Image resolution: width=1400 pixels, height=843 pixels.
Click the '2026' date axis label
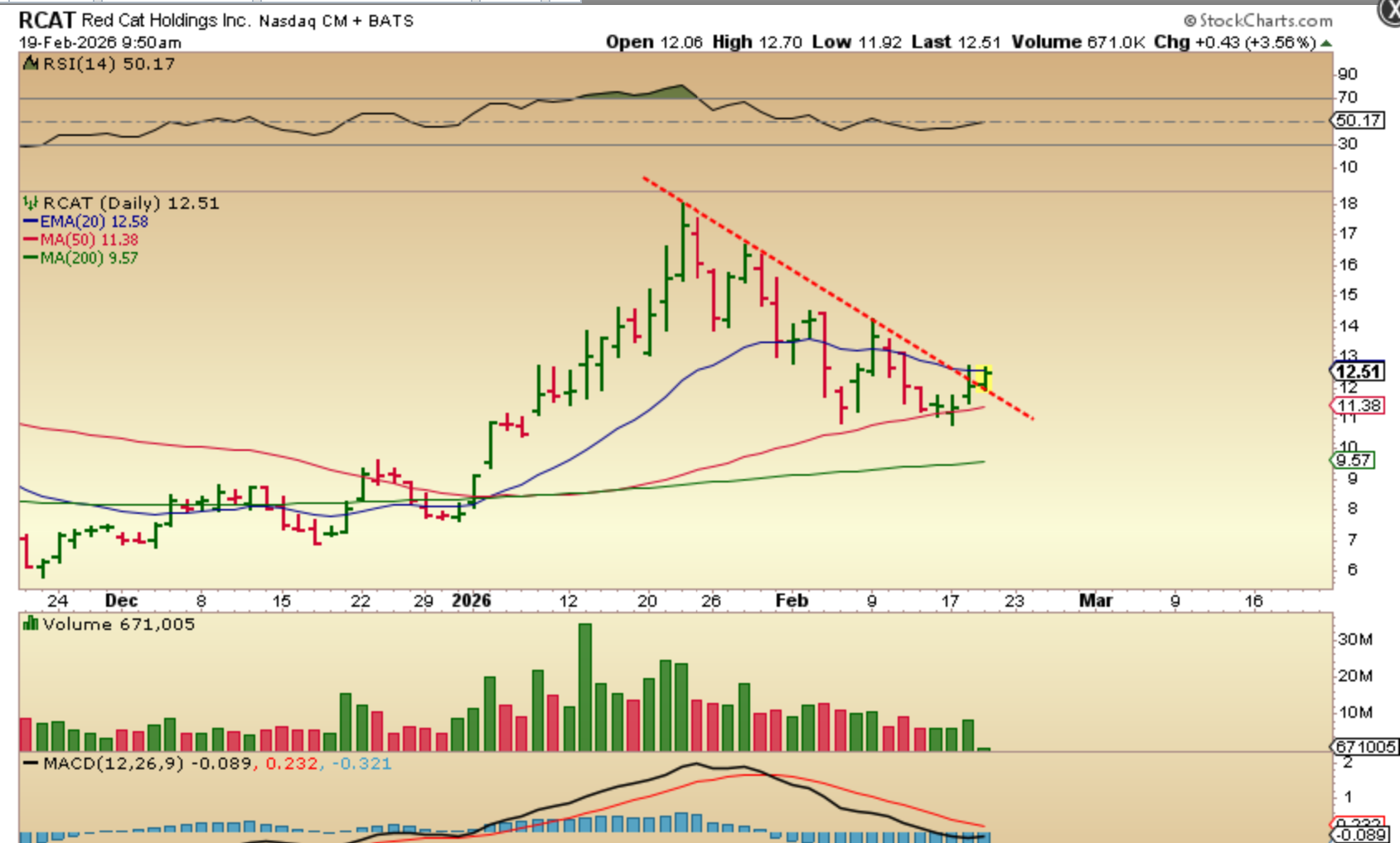pyautogui.click(x=471, y=600)
